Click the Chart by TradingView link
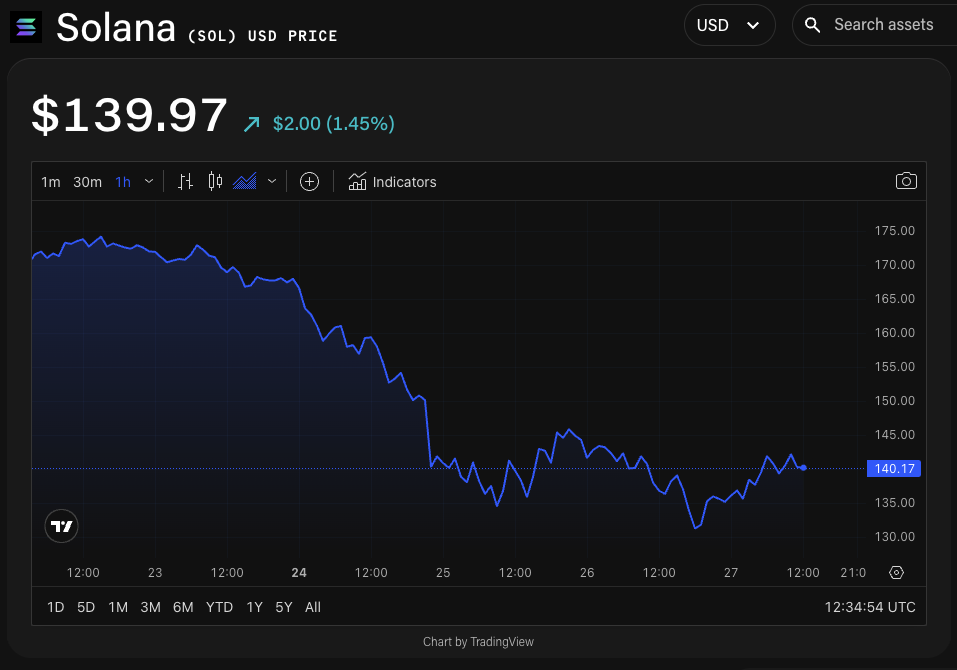 point(478,641)
